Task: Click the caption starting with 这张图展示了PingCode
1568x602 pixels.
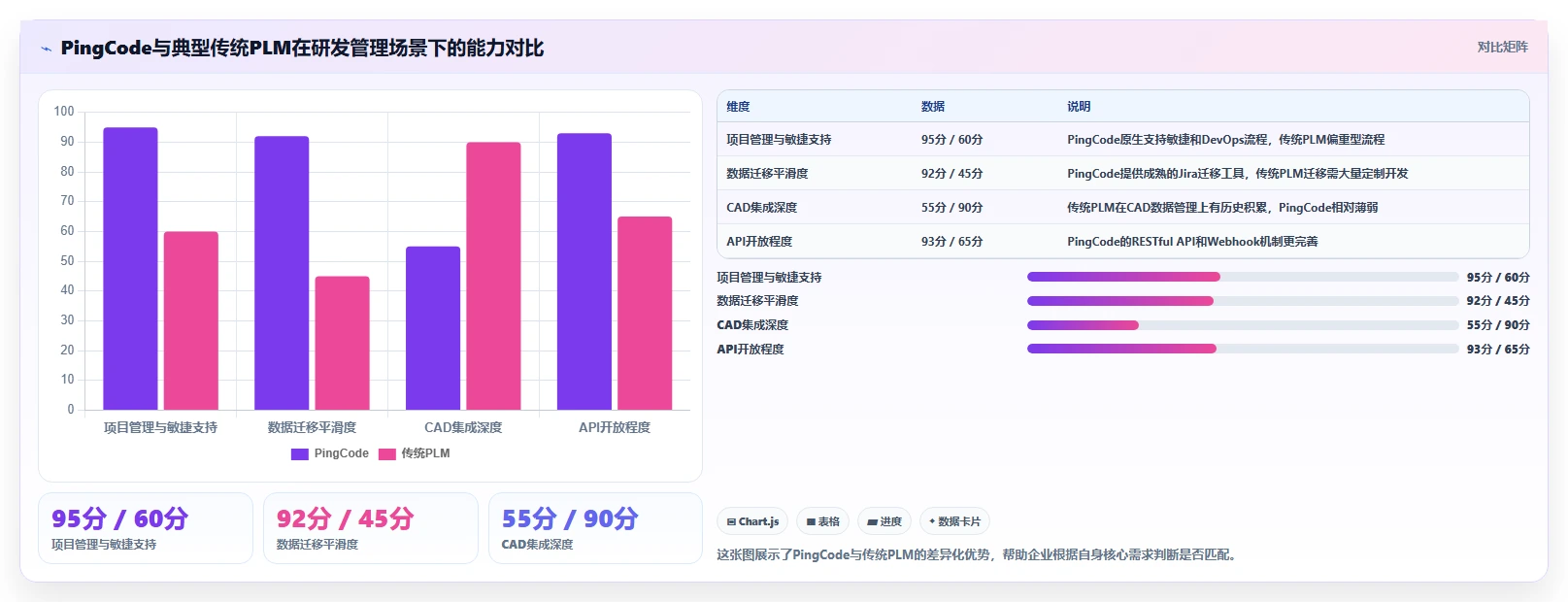Action: [979, 555]
